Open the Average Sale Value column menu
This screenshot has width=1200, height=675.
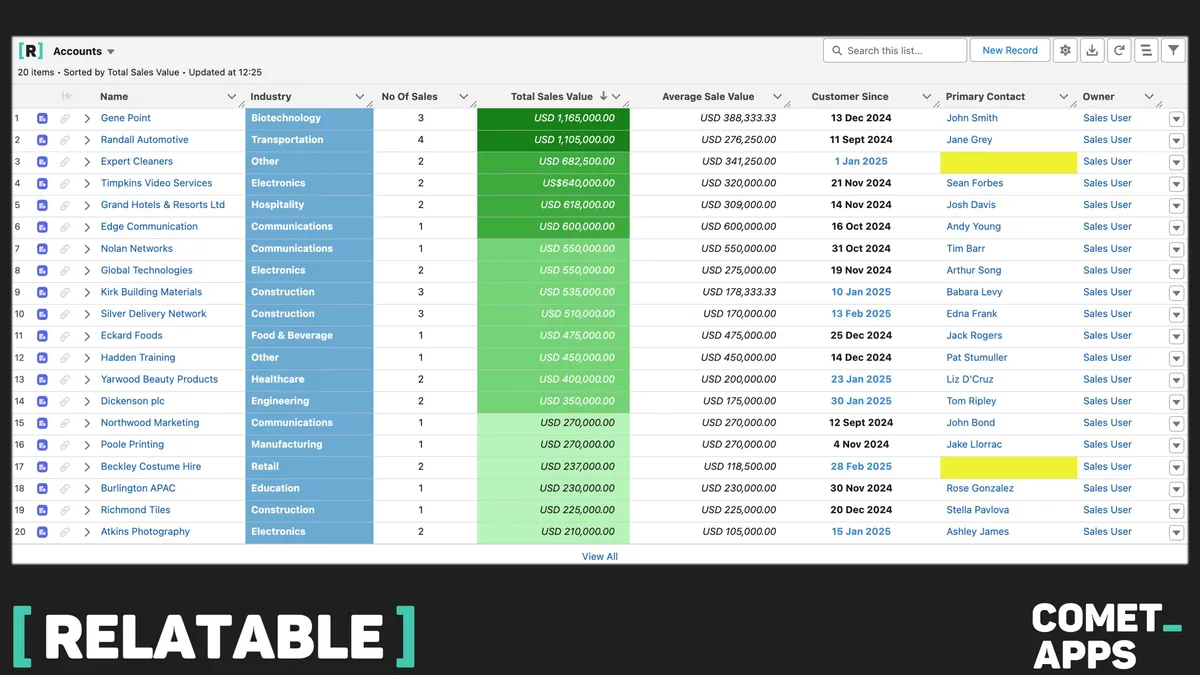coord(777,97)
